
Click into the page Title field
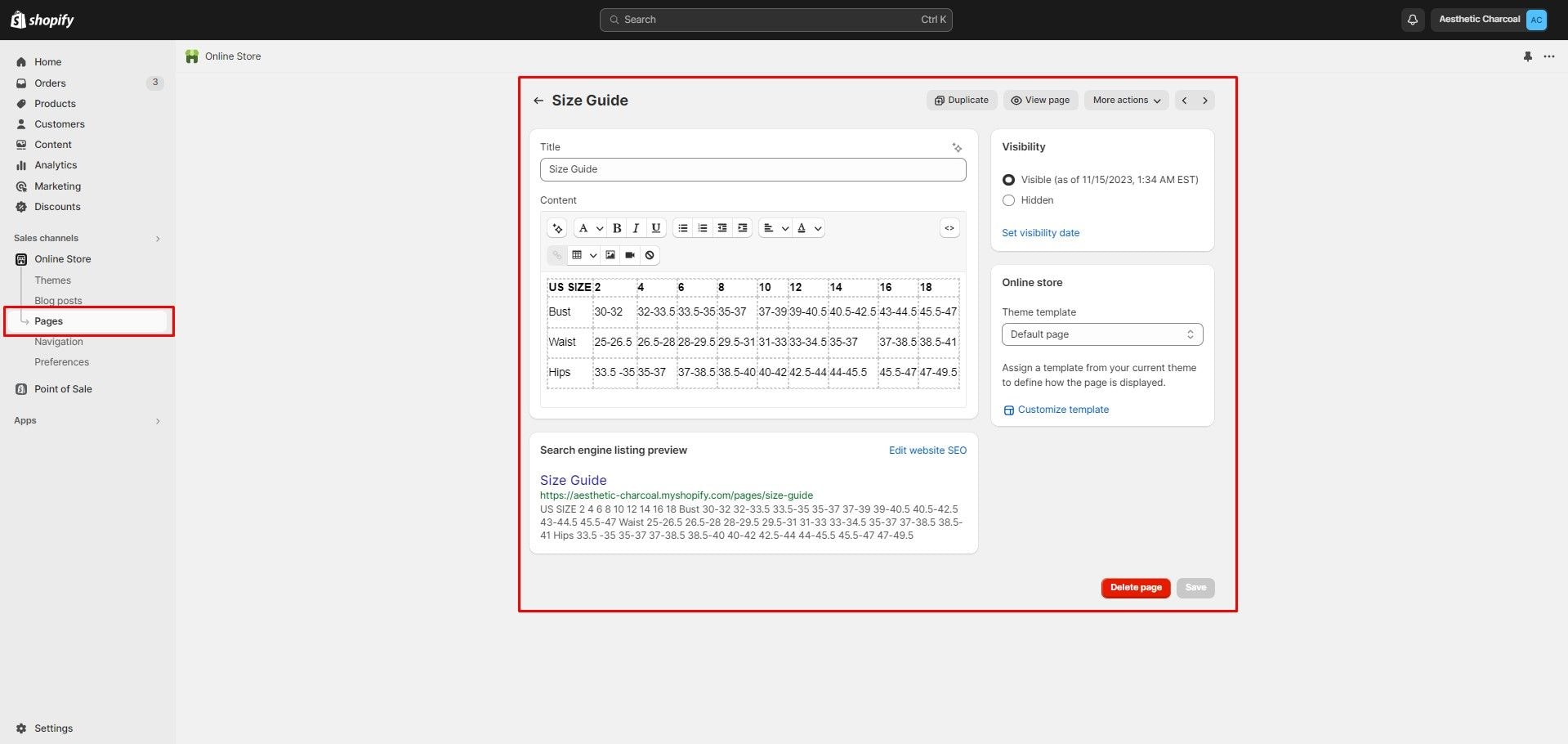click(753, 169)
